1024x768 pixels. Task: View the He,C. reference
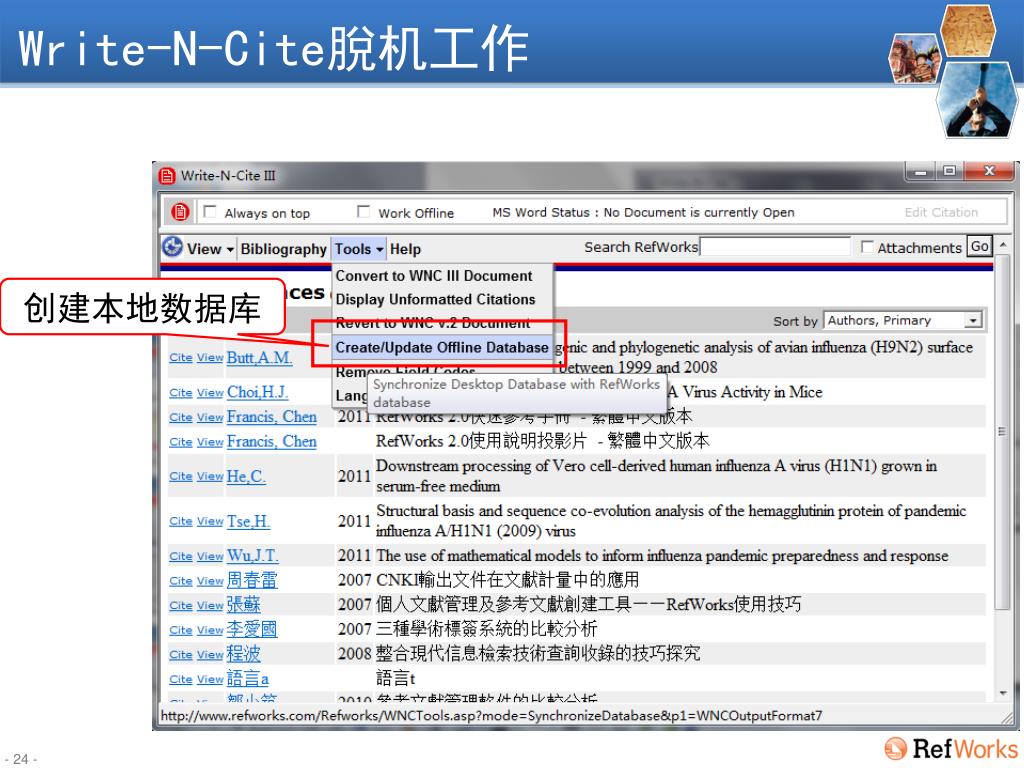click(x=210, y=476)
